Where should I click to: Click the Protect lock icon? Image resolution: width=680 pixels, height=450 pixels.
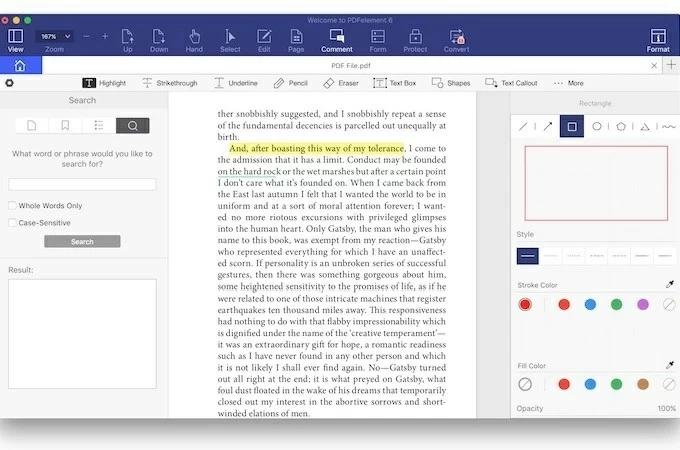[x=415, y=40]
